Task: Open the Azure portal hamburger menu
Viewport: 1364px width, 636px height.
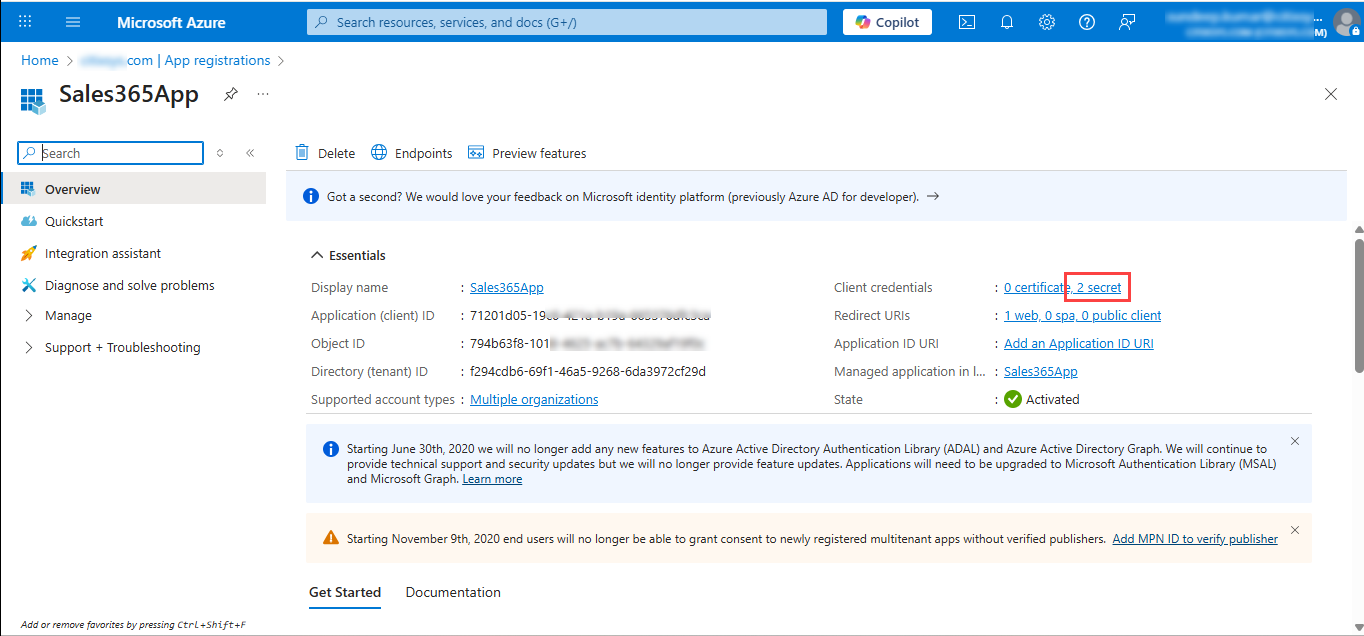Action: tap(73, 22)
